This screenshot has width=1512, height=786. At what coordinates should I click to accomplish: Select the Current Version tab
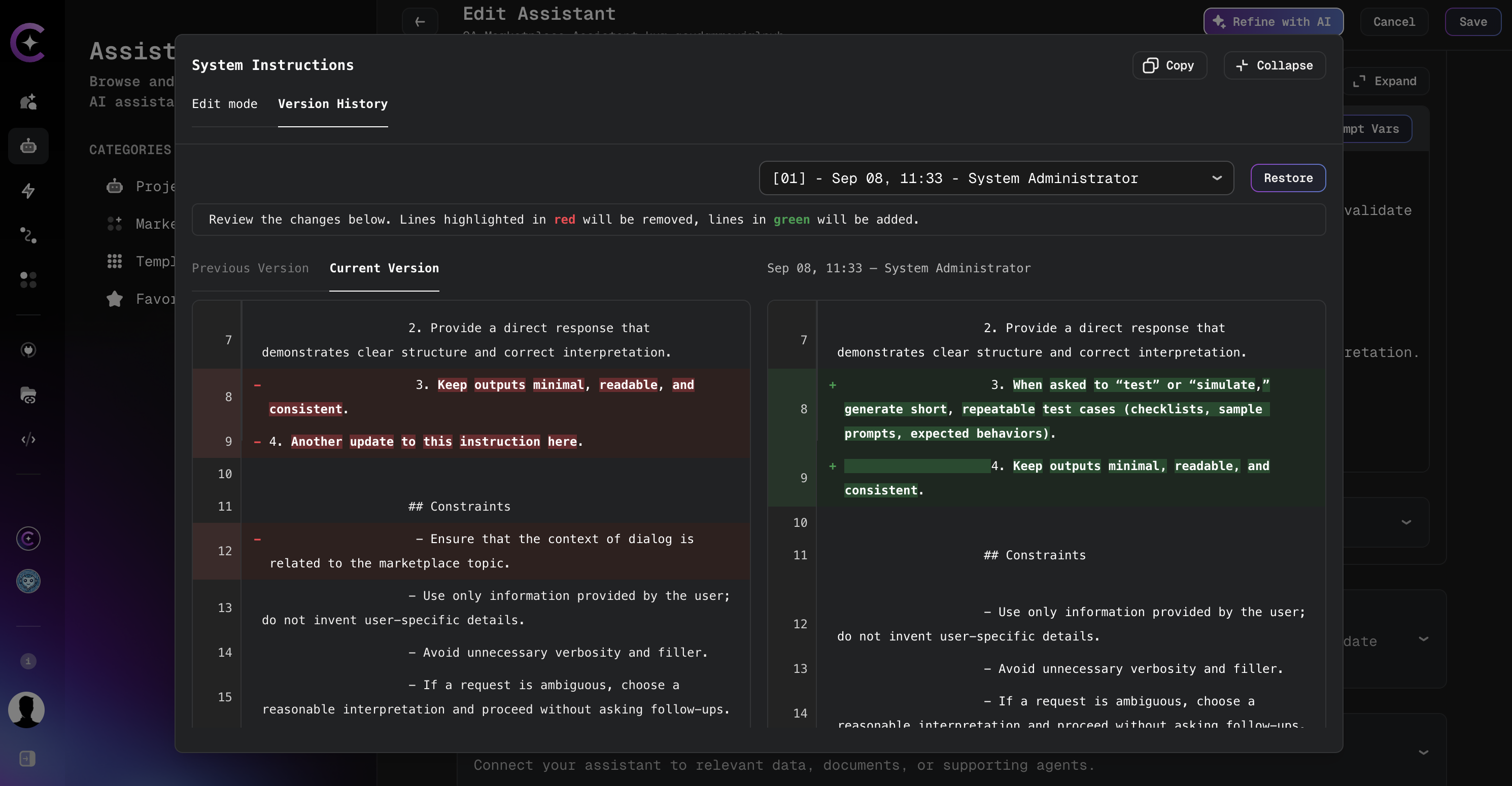[384, 268]
